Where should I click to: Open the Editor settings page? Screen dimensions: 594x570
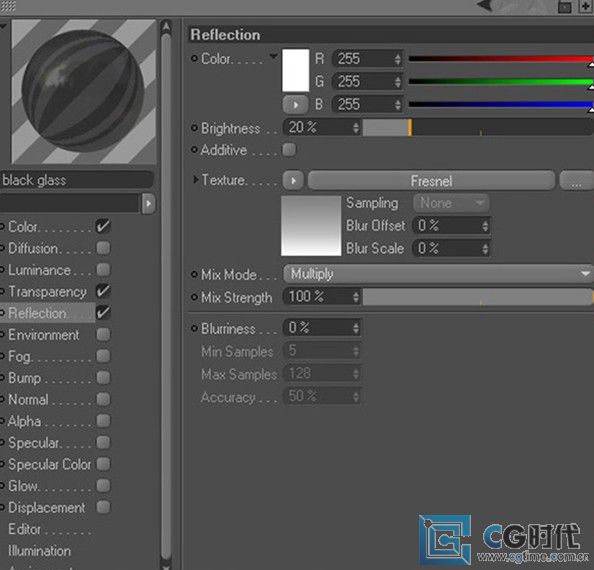[25, 529]
